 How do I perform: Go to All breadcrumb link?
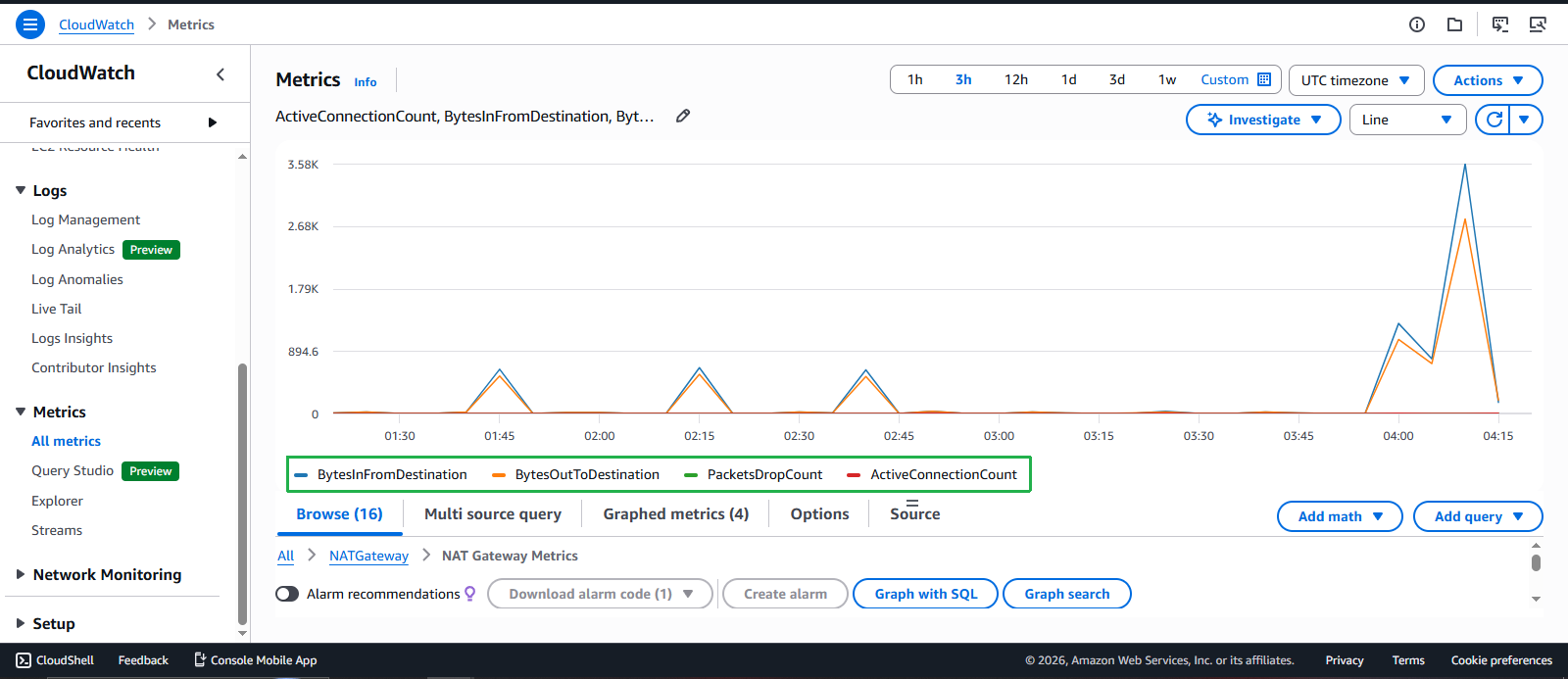click(x=285, y=556)
